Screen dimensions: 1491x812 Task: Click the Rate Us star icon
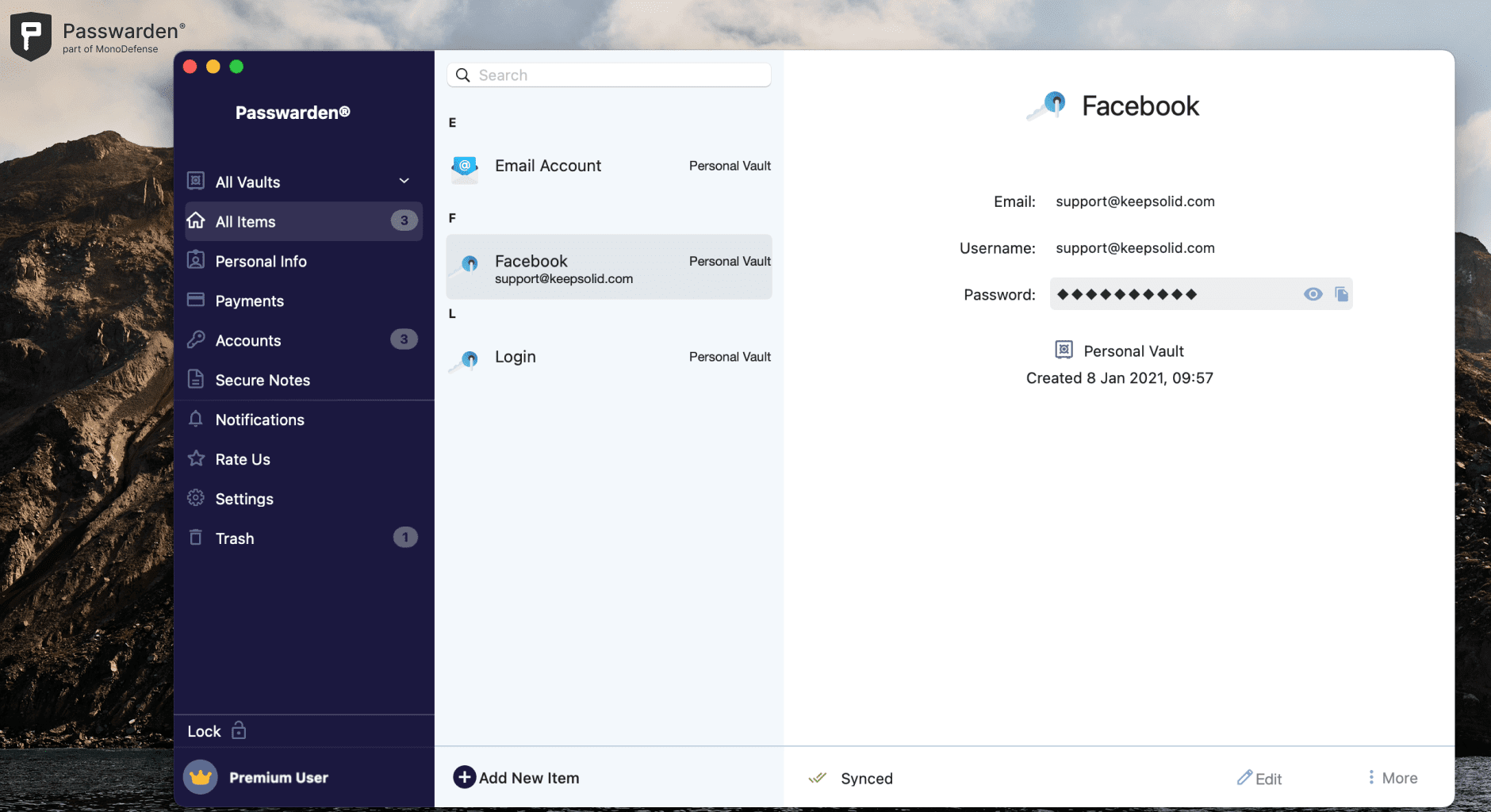(x=196, y=458)
